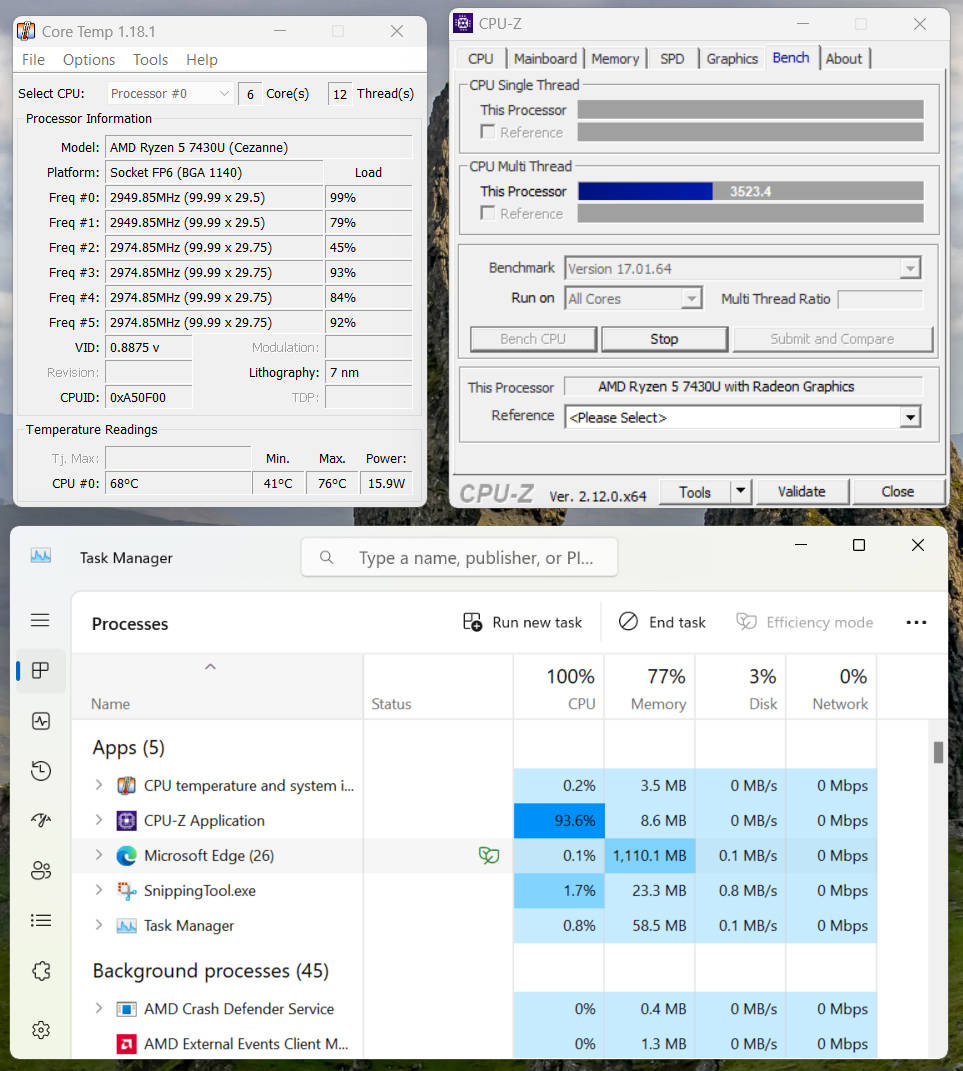Expand the SnippingTool.exe process row
The image size is (963, 1071).
[99, 889]
